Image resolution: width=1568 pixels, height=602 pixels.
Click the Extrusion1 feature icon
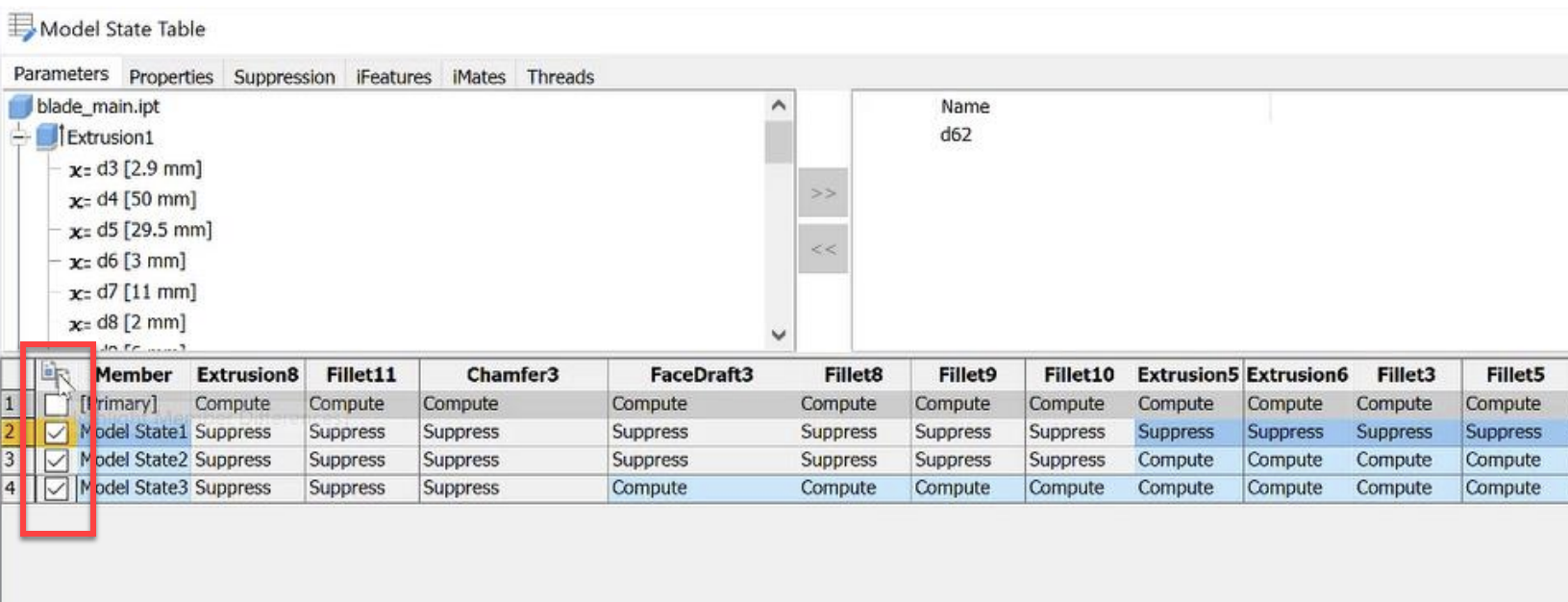click(48, 137)
